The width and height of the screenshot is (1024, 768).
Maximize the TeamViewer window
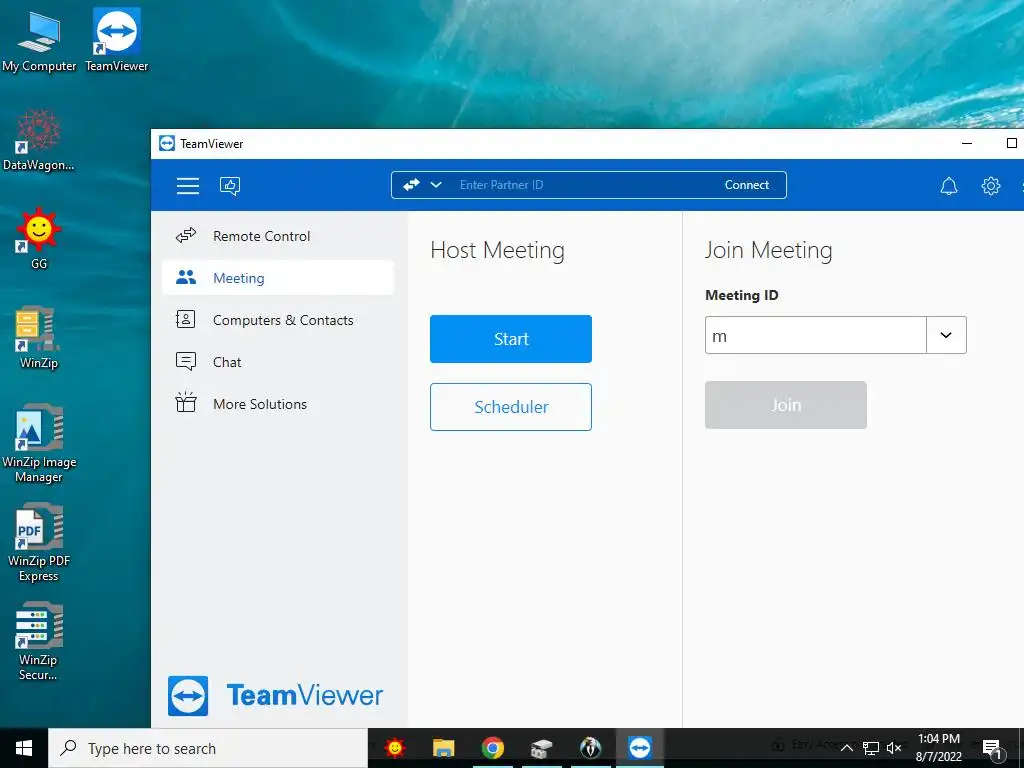coord(1011,143)
